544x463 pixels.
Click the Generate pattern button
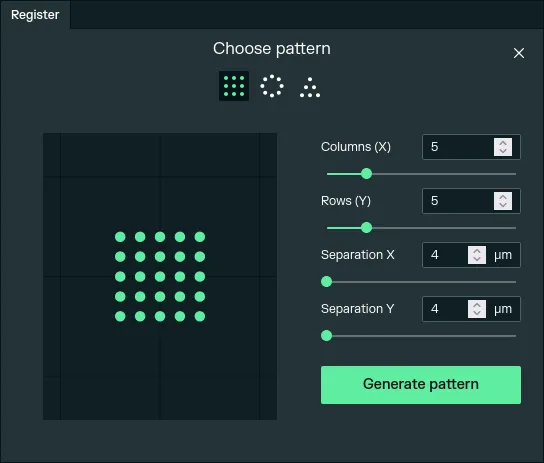click(x=420, y=385)
